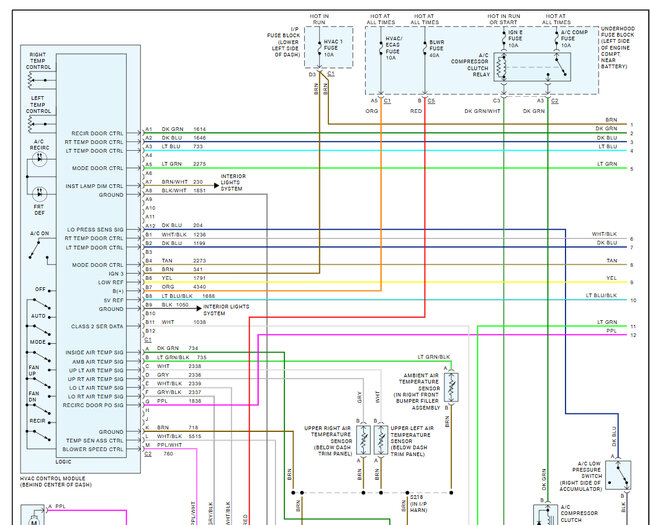Click wire number 1688 on LT BLU/BLK wire
The width and height of the screenshot is (650, 525).
pos(209,296)
